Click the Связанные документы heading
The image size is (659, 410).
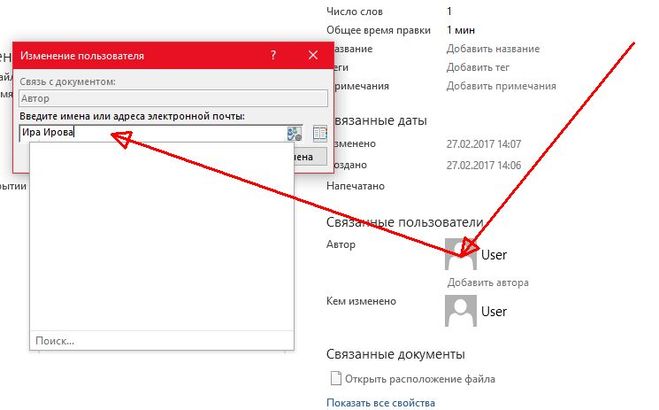[395, 353]
